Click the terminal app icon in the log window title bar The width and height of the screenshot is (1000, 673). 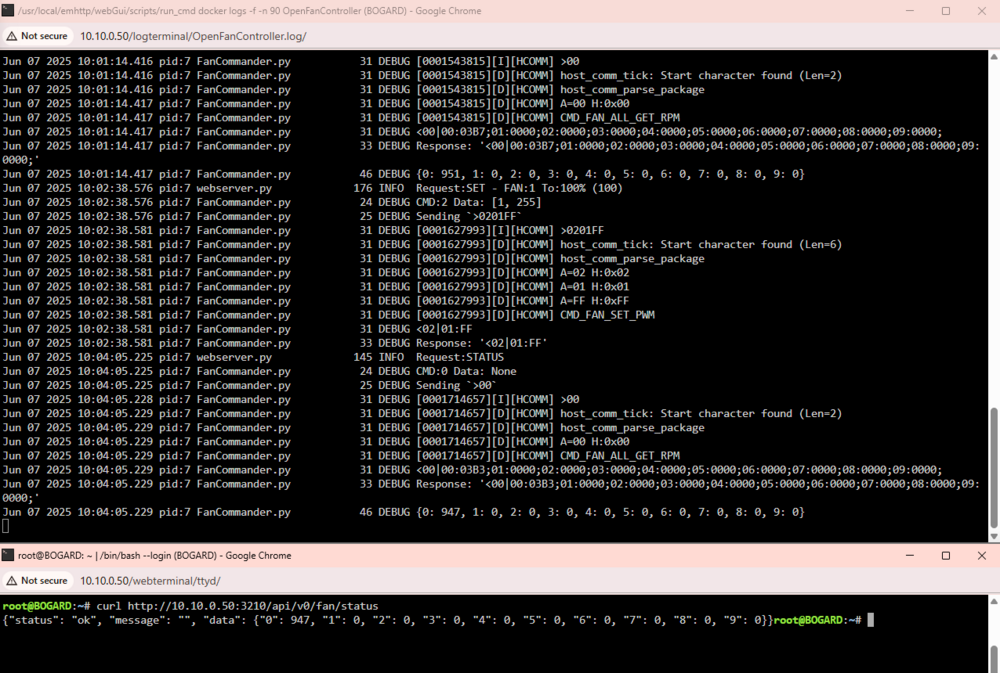(x=8, y=11)
